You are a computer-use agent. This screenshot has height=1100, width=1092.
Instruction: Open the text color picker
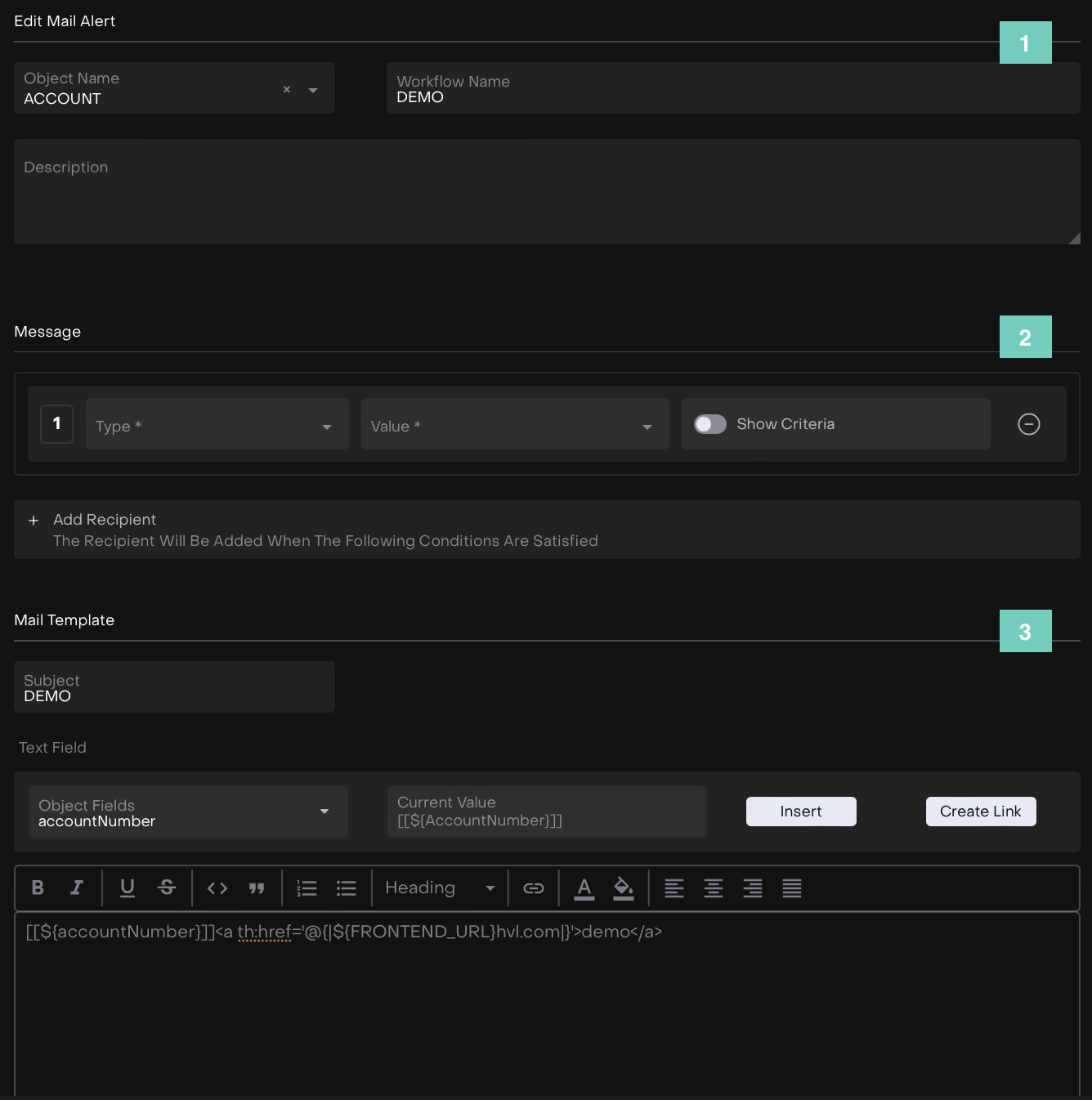tap(584, 888)
